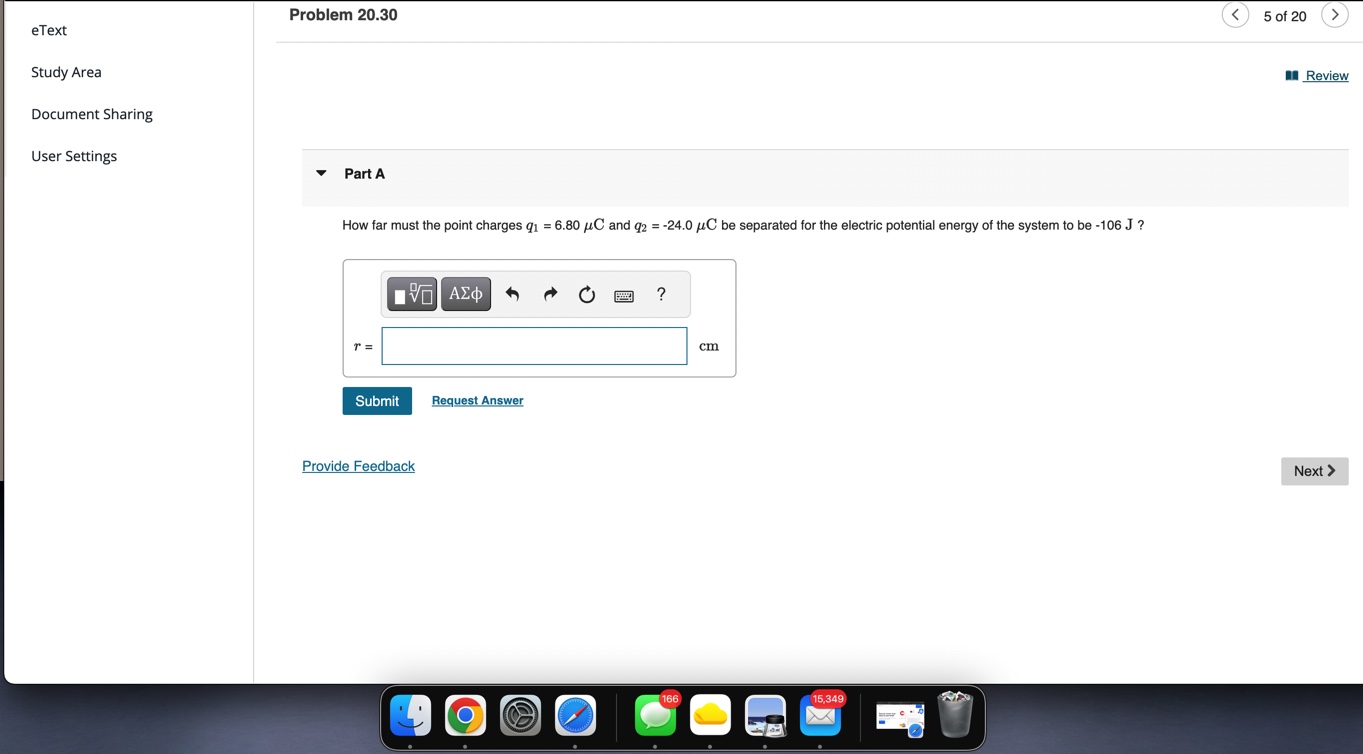Open Google Chrome from the Dock
Image resolution: width=1363 pixels, height=754 pixels.
click(465, 716)
